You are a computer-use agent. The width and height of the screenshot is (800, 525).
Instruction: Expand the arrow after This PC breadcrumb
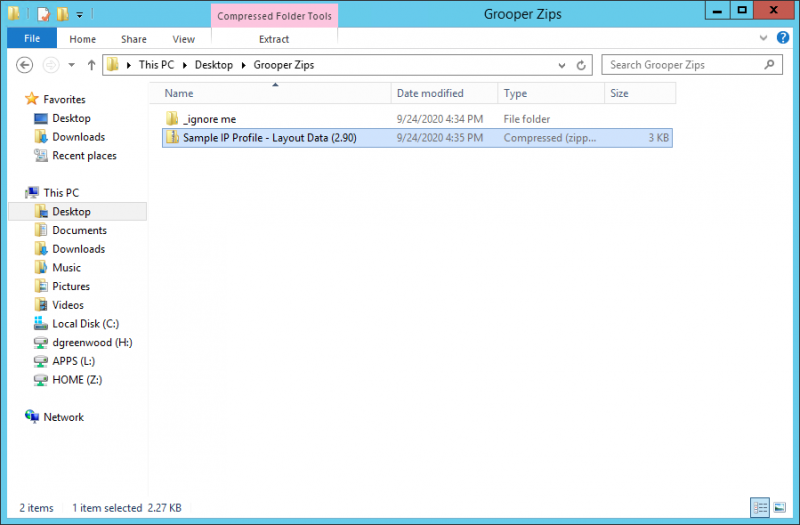185,65
